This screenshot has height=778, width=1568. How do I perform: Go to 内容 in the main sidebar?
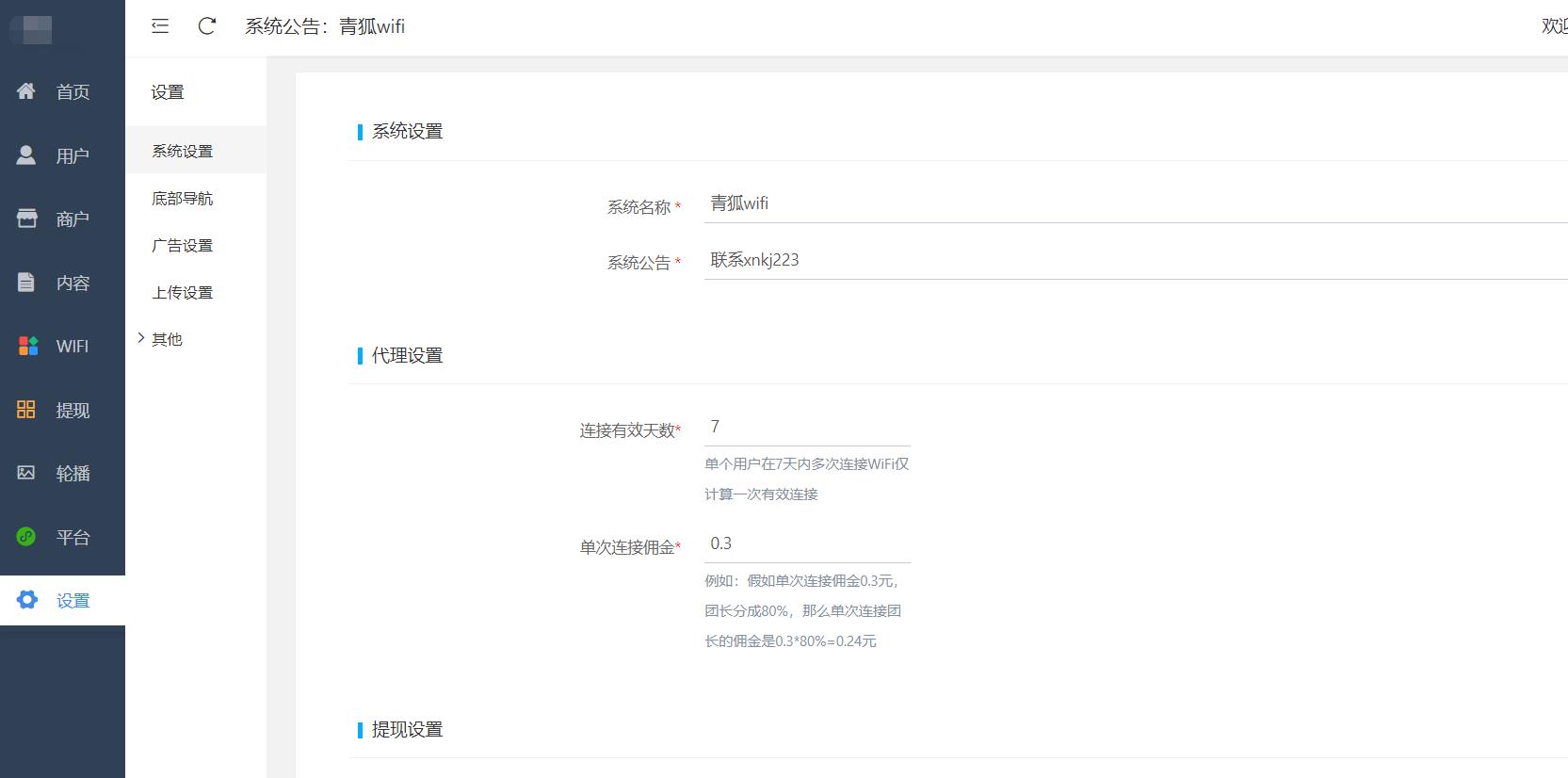coord(62,283)
